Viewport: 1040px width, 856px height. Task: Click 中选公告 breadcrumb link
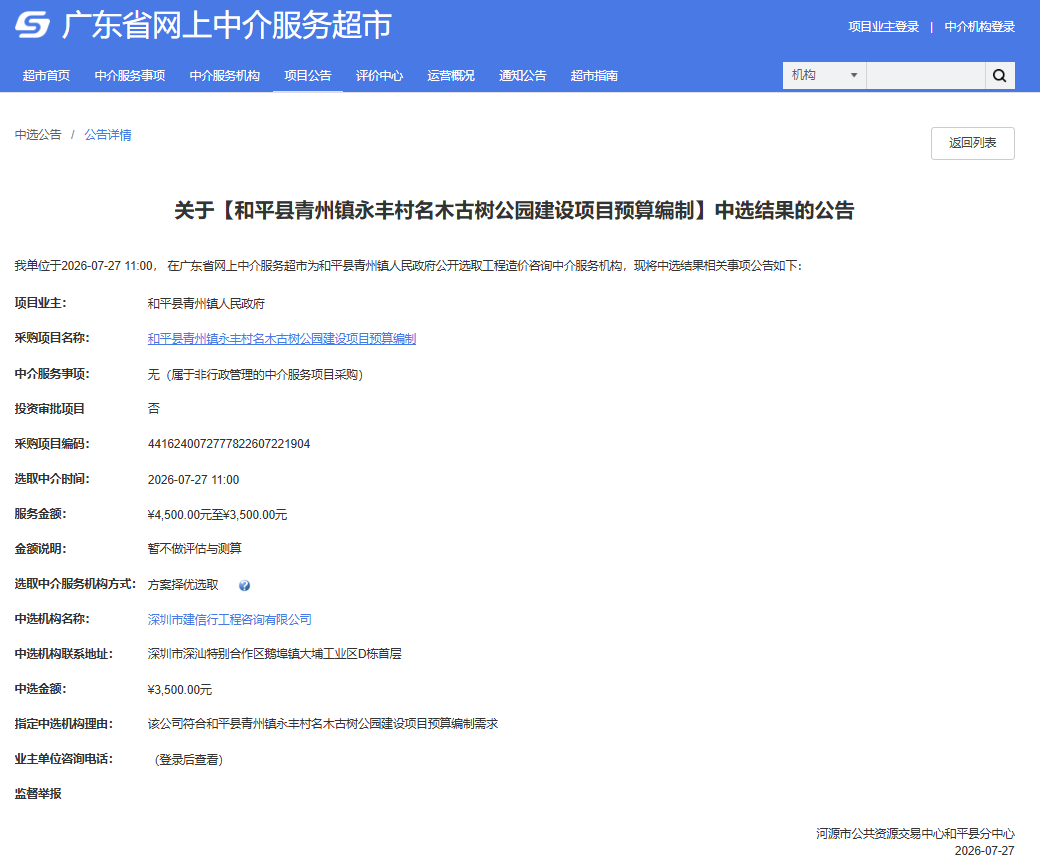tap(38, 135)
